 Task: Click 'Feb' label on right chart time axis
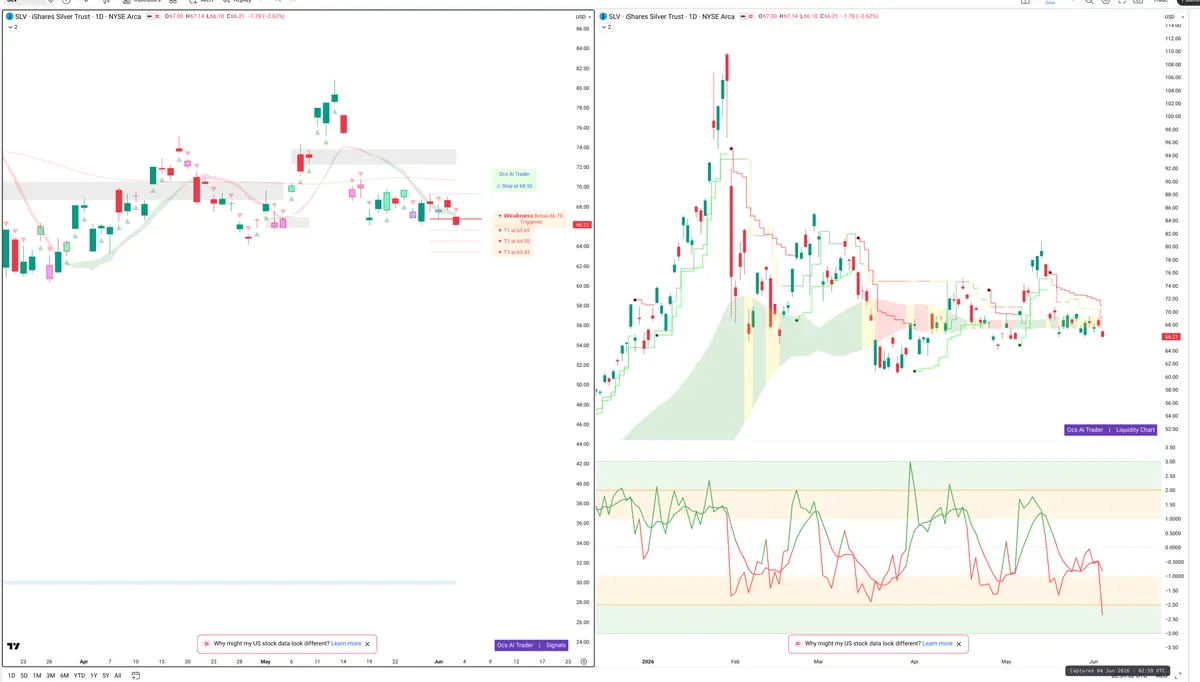pos(734,661)
